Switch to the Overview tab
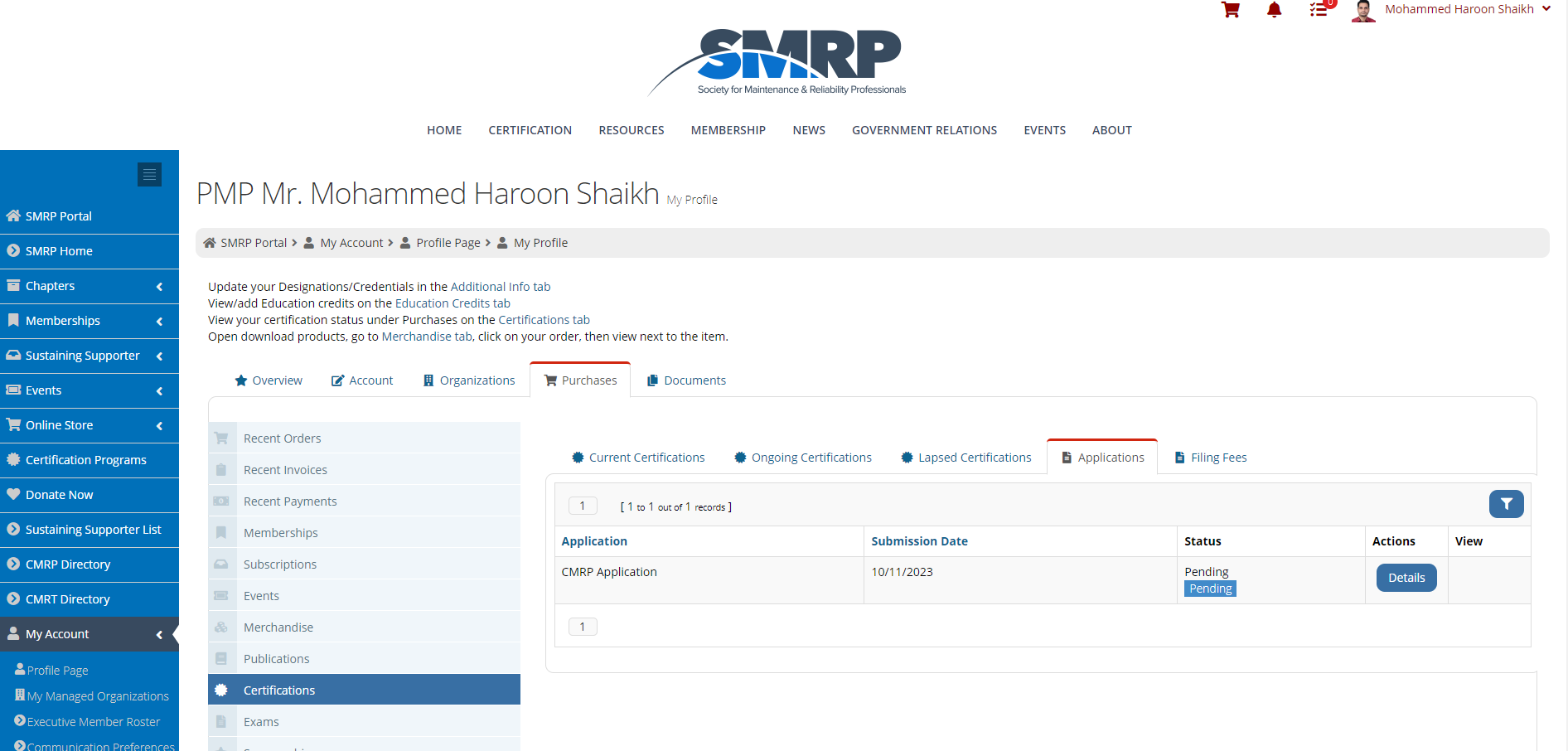Screen dimensions: 1568x751 coord(269,380)
